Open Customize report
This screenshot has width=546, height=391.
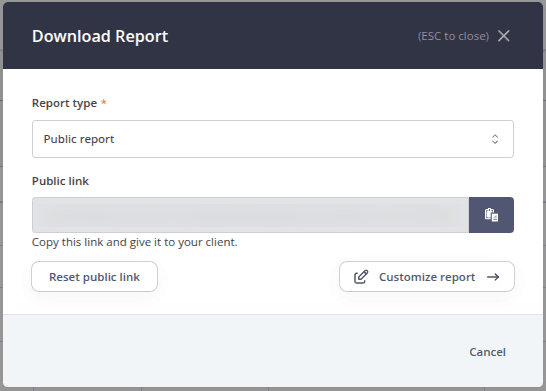(x=427, y=277)
